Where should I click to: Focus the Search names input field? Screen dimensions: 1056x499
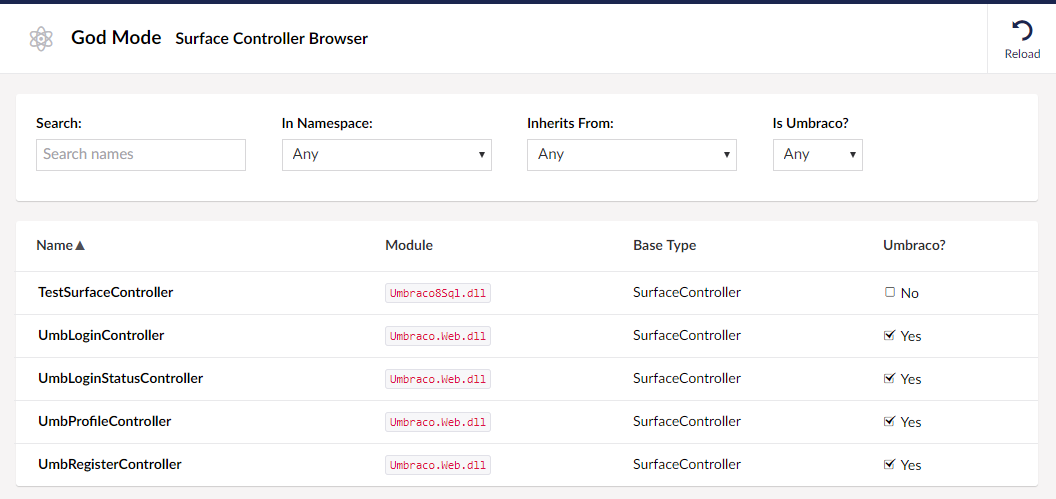pyautogui.click(x=141, y=154)
